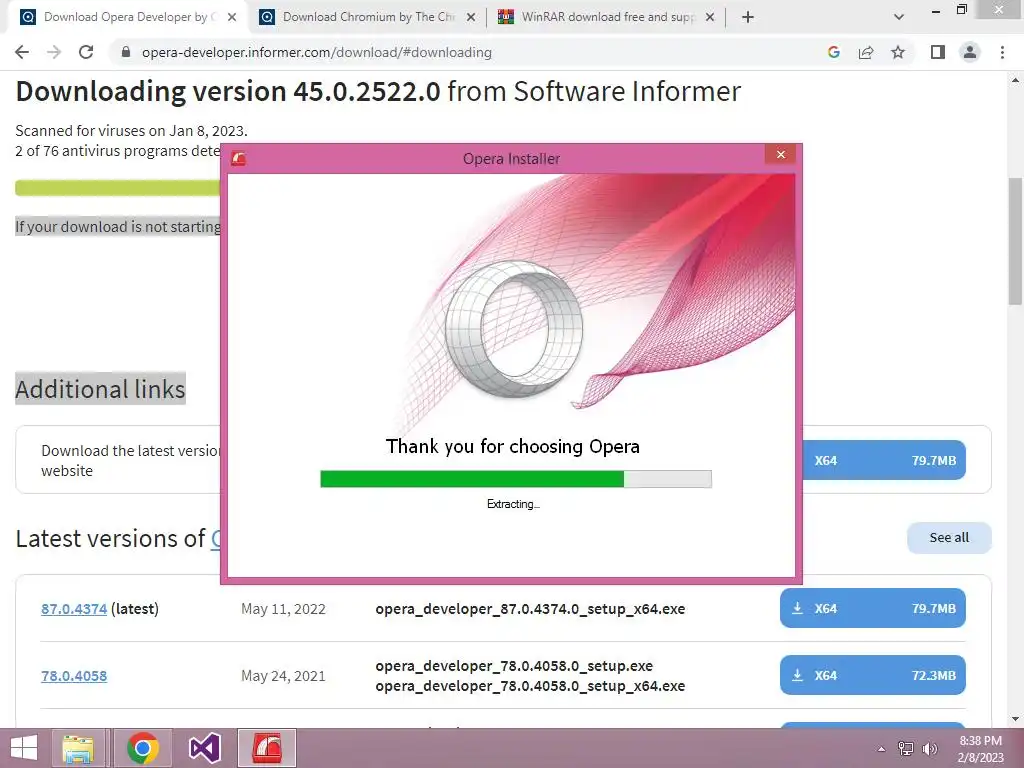Viewport: 1024px width, 768px height.
Task: Click the share page icon
Action: 866,52
